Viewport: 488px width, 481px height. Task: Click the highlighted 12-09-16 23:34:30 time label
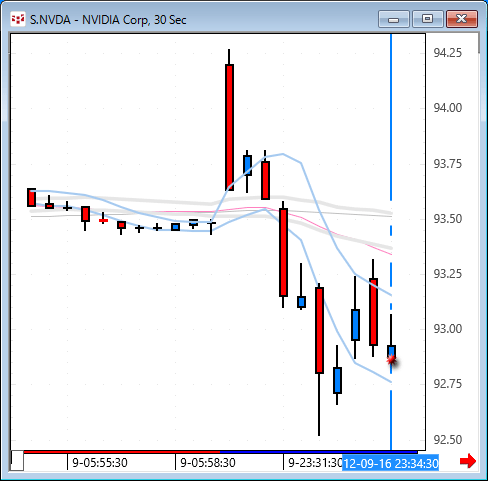click(391, 464)
